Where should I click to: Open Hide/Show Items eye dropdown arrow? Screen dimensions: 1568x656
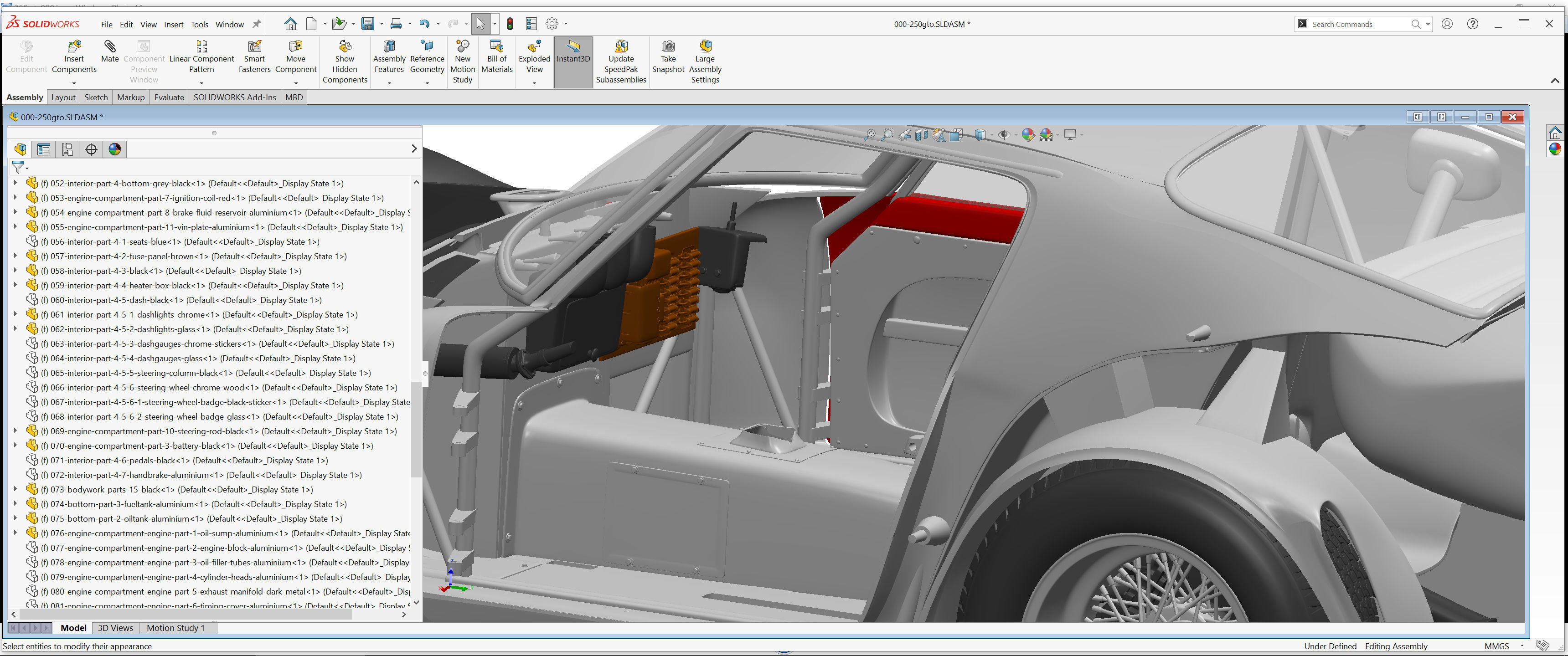1016,135
